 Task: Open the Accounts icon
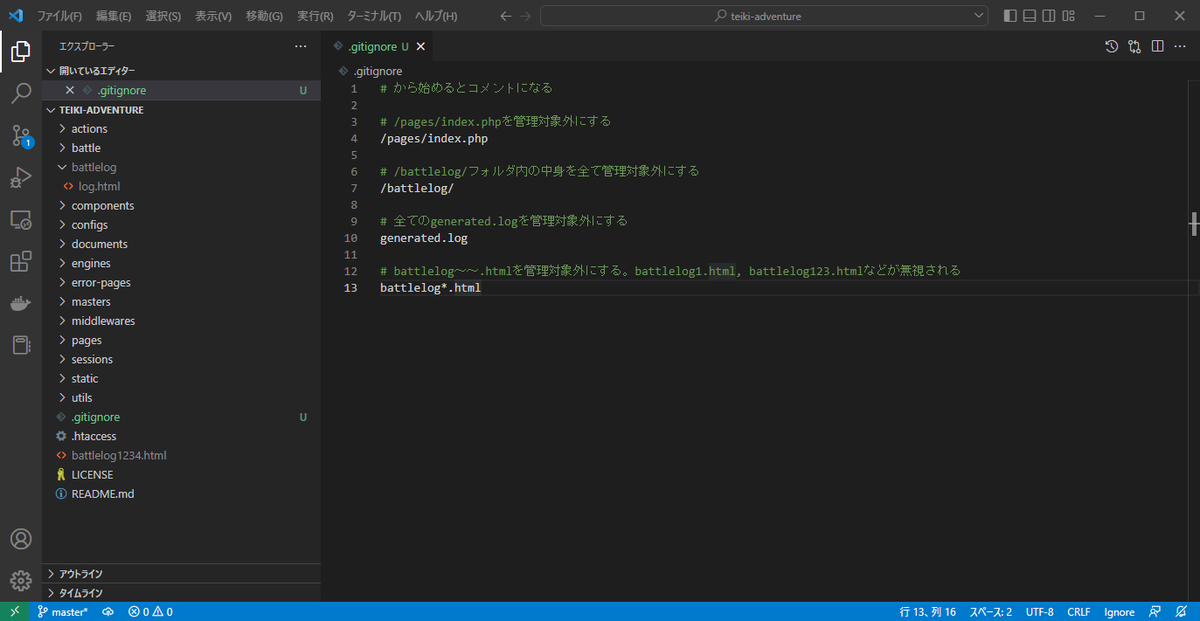[x=20, y=539]
